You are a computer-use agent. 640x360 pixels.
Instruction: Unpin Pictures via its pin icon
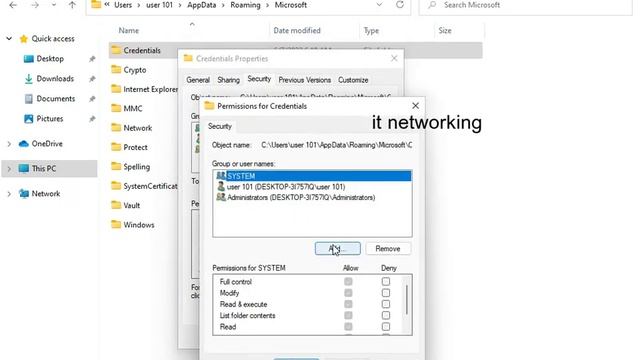92,119
